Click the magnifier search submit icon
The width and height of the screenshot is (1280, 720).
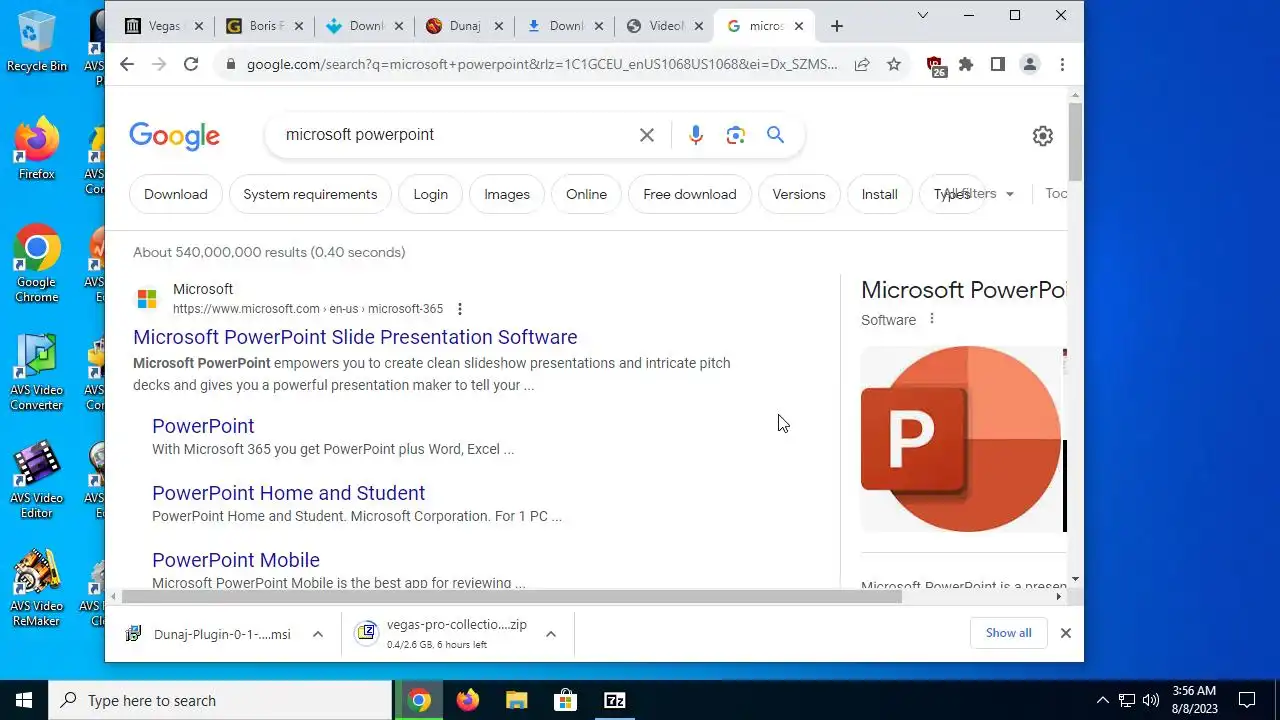tap(775, 135)
